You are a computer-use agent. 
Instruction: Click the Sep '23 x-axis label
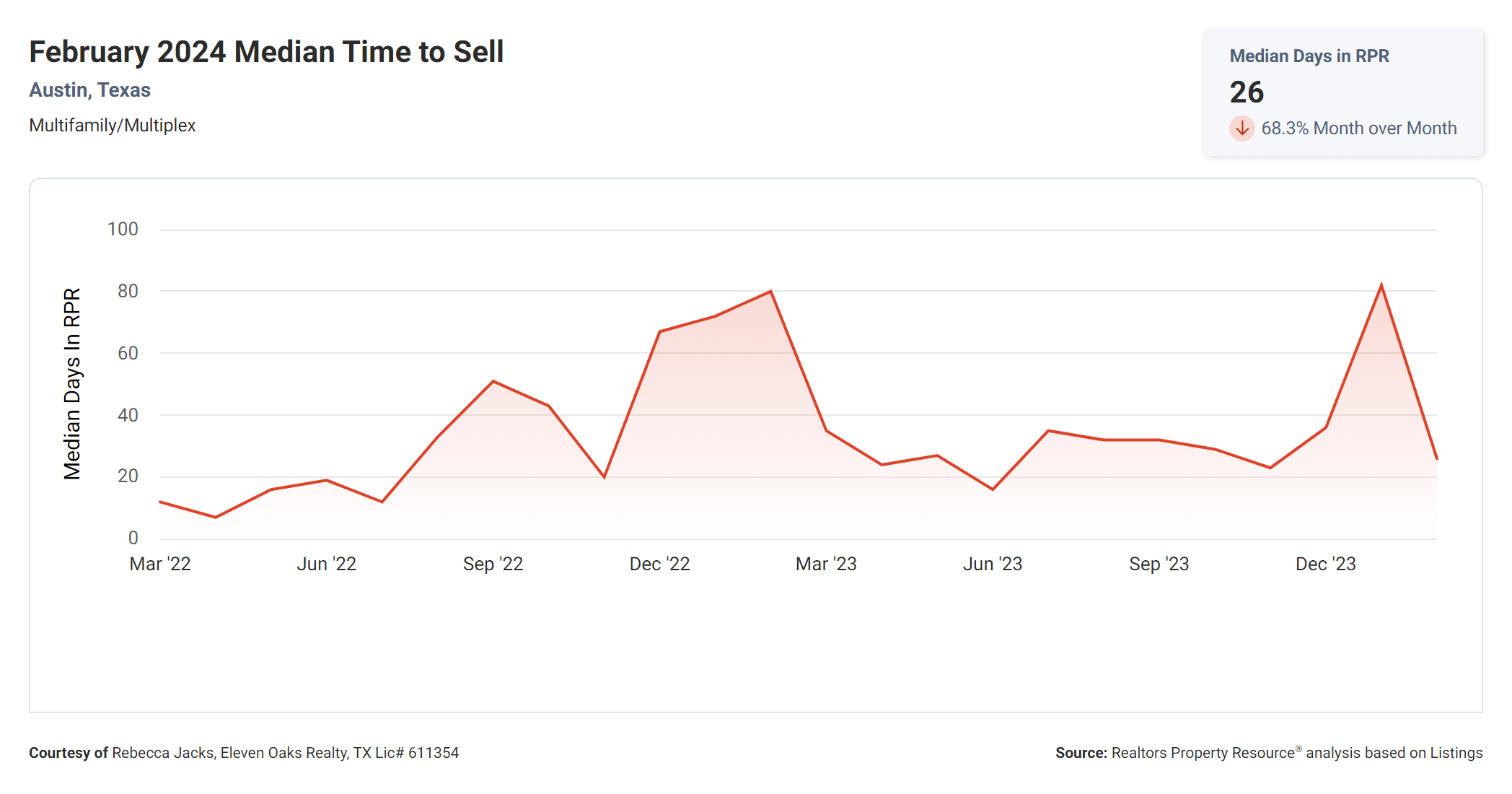pyautogui.click(x=1159, y=564)
